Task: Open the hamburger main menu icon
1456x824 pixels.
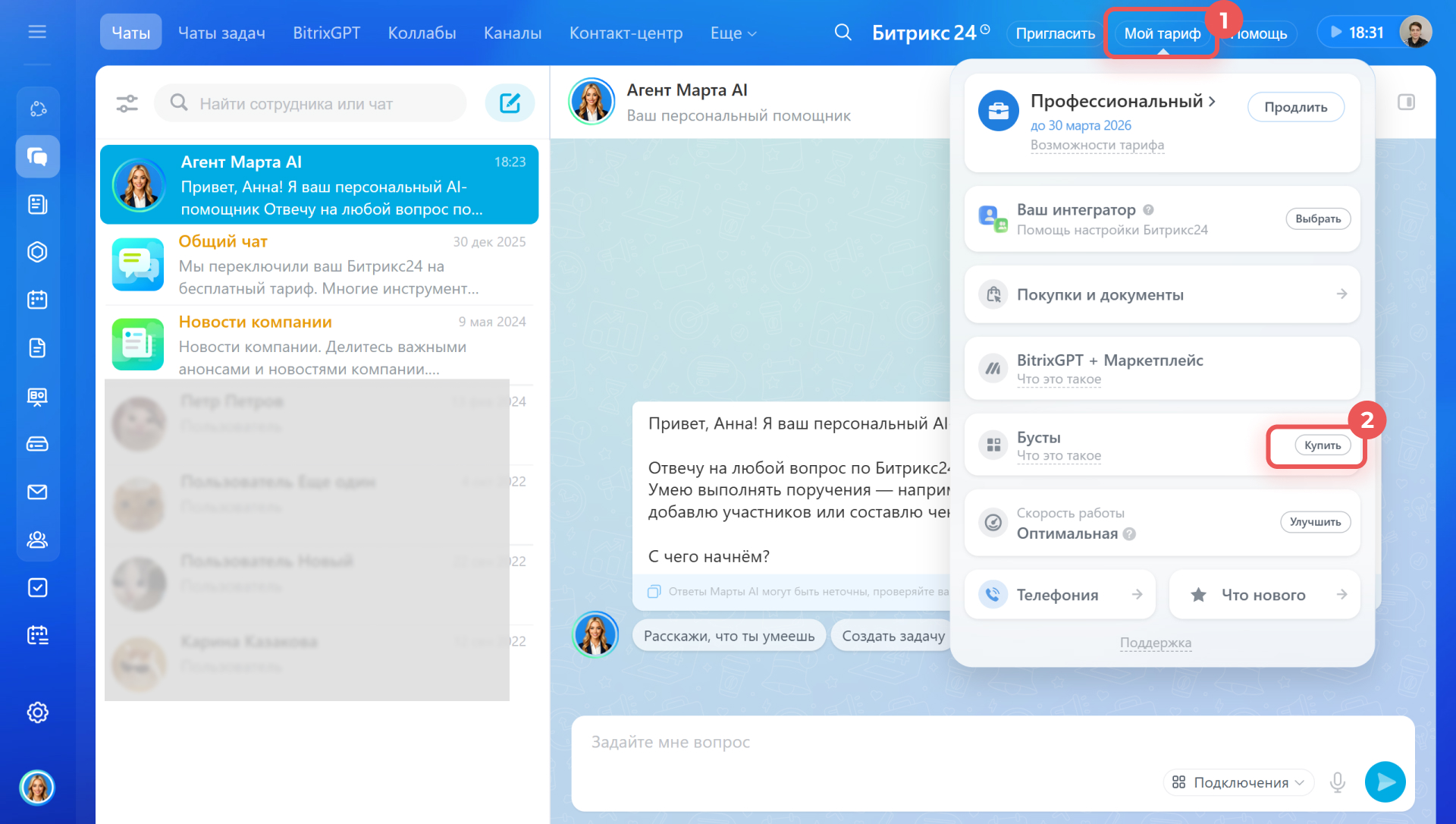Action: (x=37, y=32)
